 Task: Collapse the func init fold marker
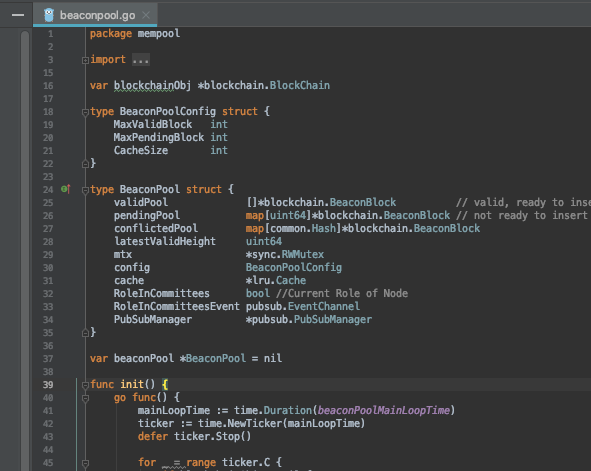coord(86,385)
